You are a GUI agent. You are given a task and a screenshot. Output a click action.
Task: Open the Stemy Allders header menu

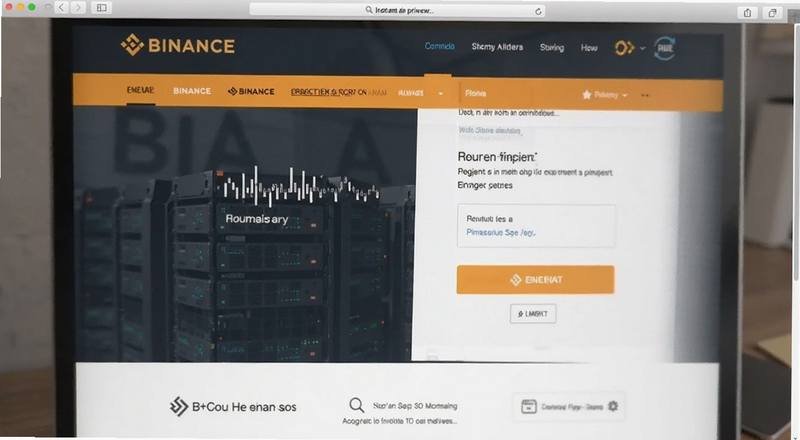tap(497, 47)
